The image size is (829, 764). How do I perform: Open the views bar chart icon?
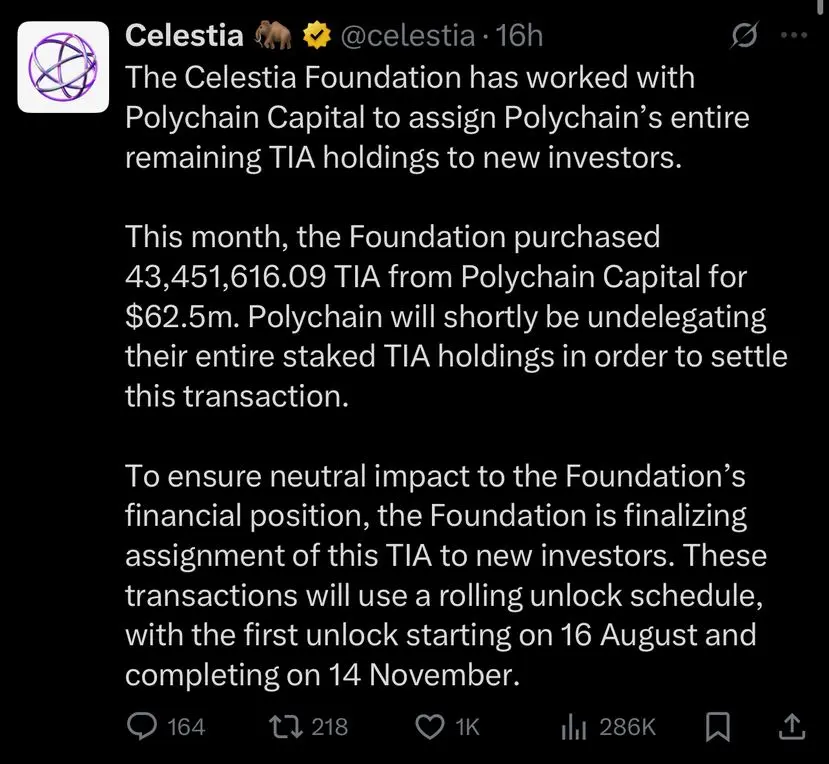click(x=574, y=727)
